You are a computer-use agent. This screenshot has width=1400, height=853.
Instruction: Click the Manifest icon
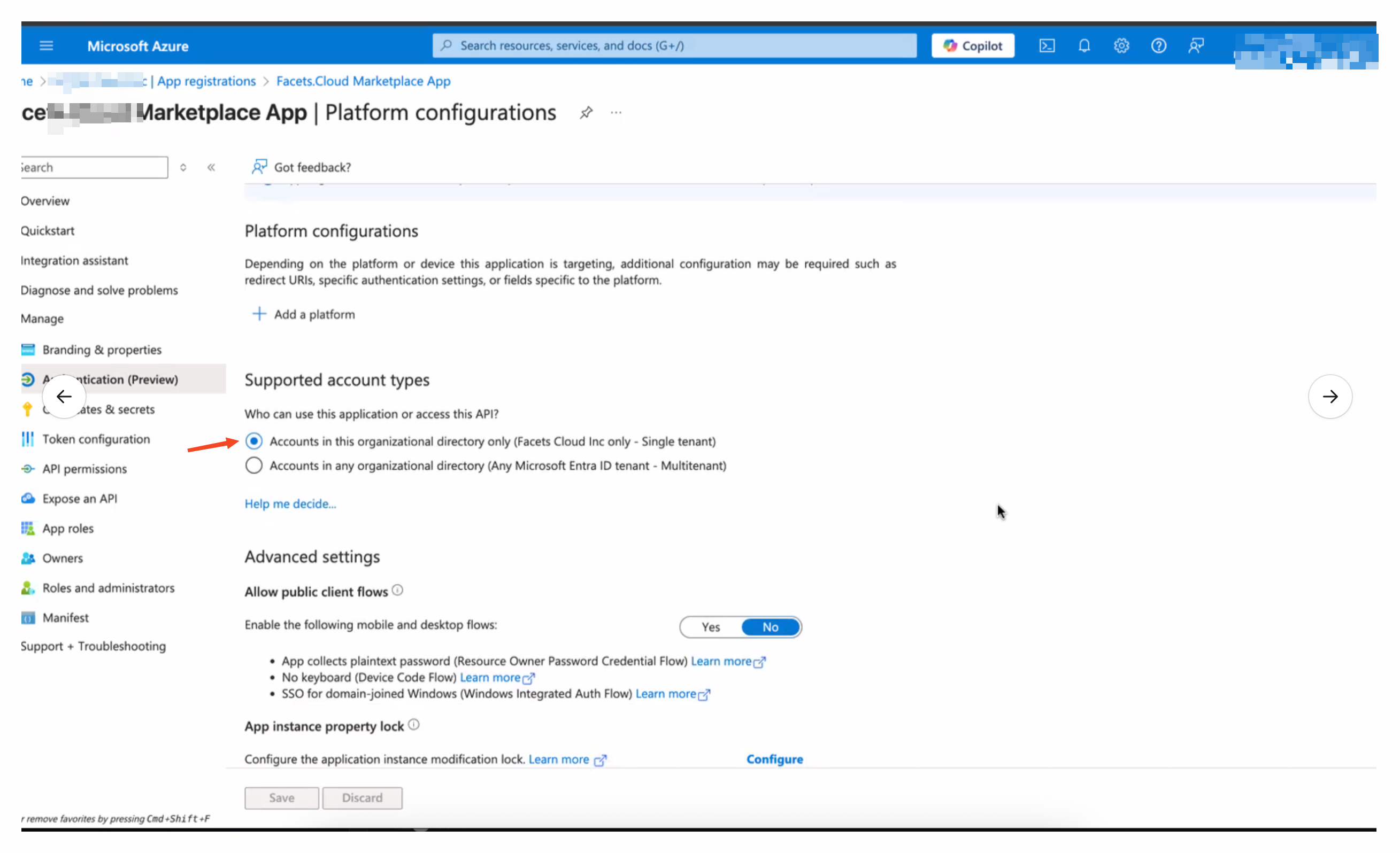pos(28,617)
